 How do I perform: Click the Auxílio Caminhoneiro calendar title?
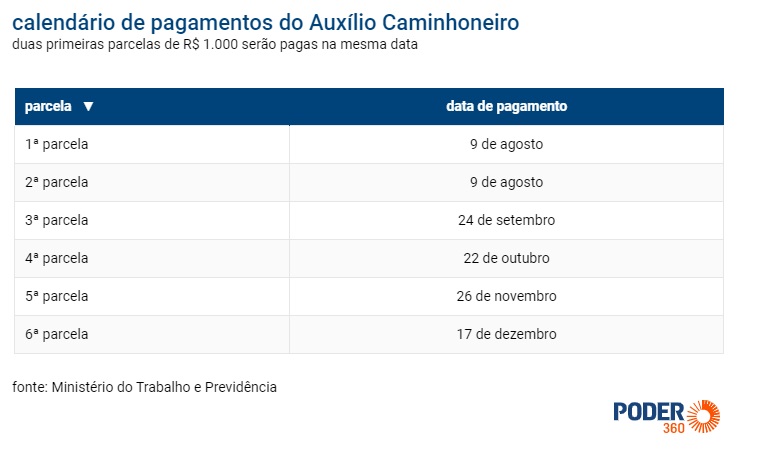point(266,22)
